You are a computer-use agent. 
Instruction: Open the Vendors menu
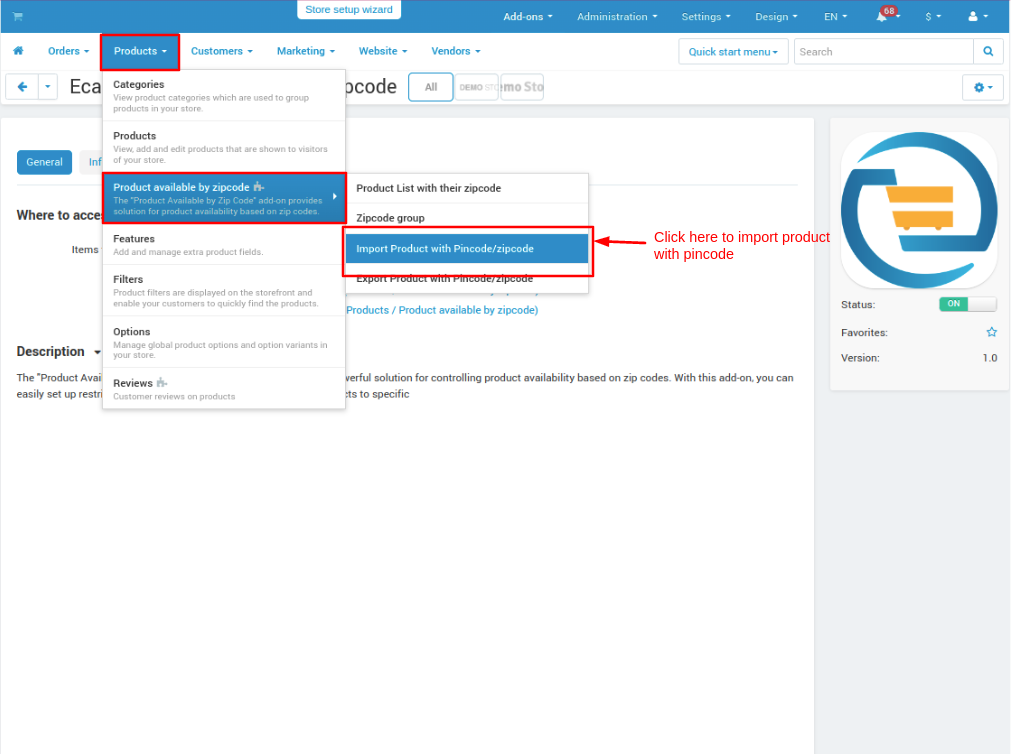455,51
